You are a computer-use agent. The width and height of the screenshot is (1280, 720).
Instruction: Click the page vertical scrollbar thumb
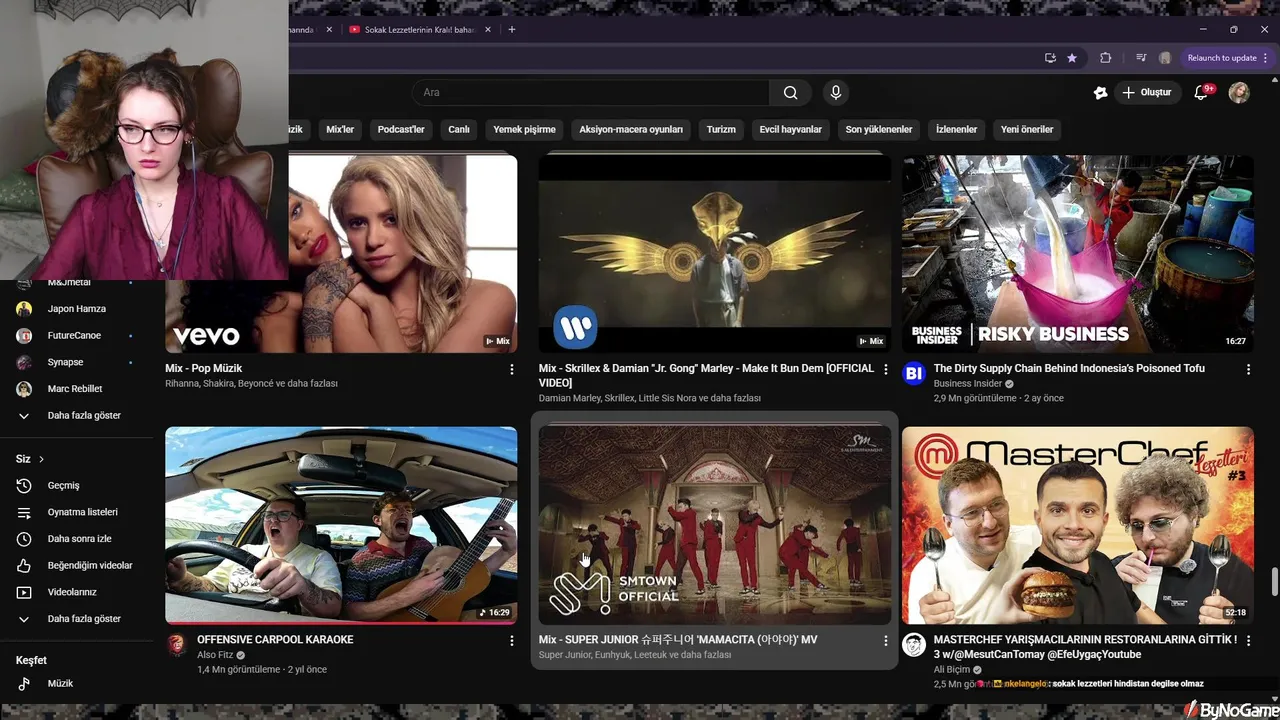[x=1274, y=581]
